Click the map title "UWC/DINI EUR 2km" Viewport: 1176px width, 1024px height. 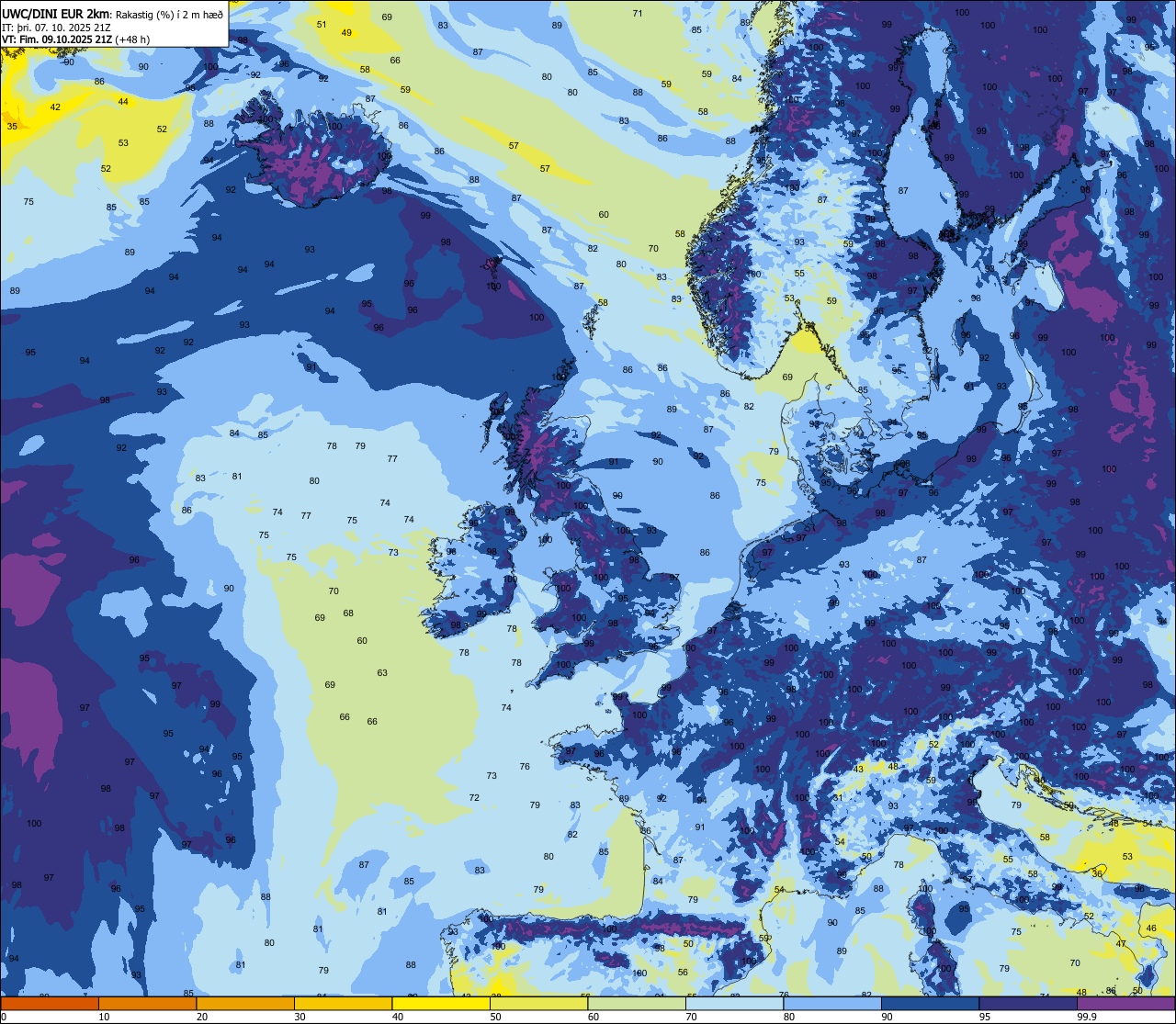pyautogui.click(x=55, y=13)
